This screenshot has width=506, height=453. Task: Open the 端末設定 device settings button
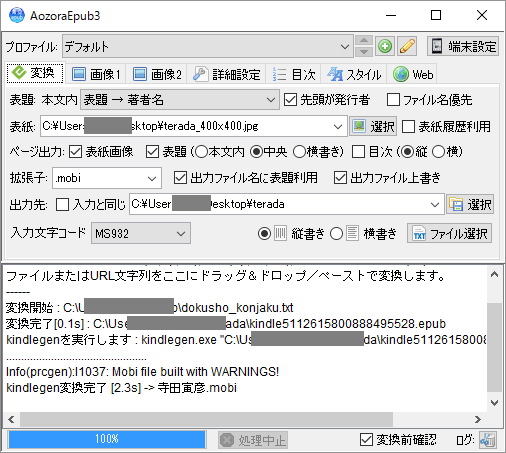(x=463, y=46)
